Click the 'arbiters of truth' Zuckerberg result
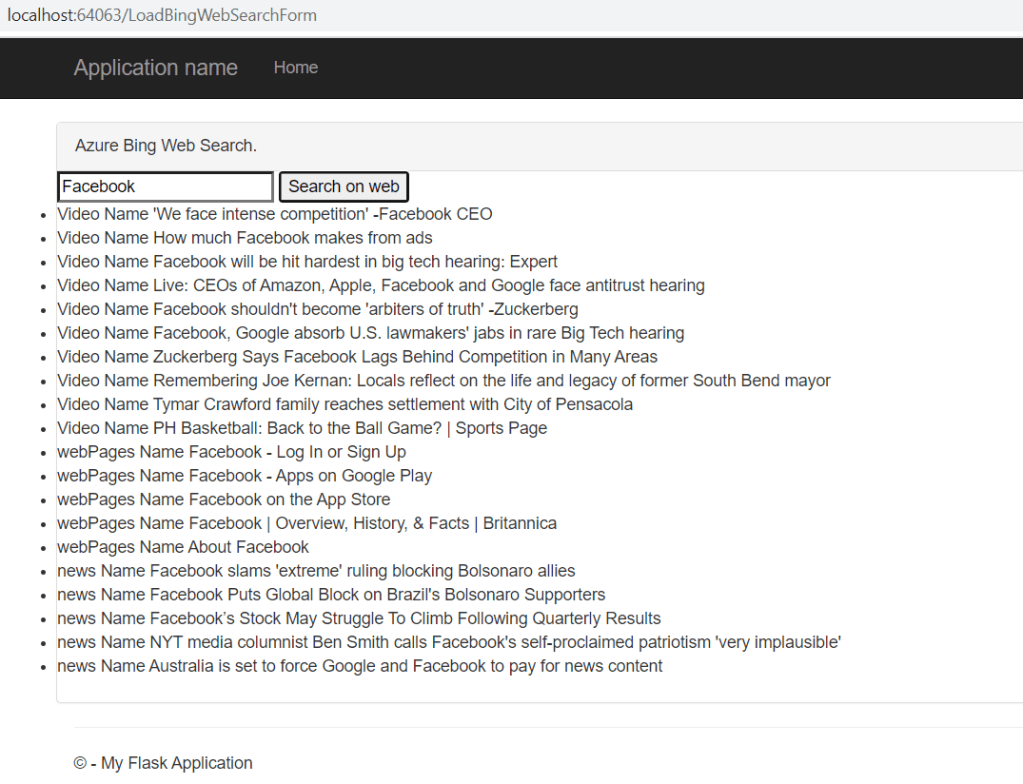 click(317, 310)
